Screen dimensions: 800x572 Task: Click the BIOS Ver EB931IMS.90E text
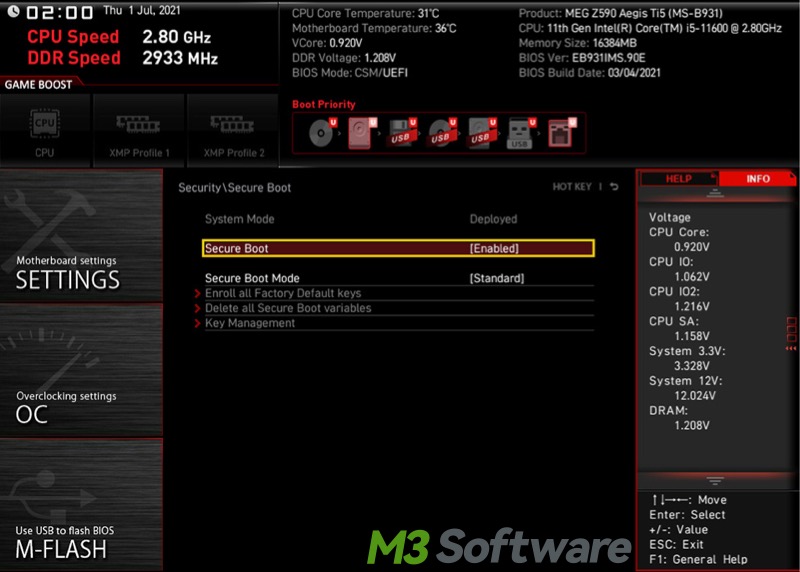(582, 58)
